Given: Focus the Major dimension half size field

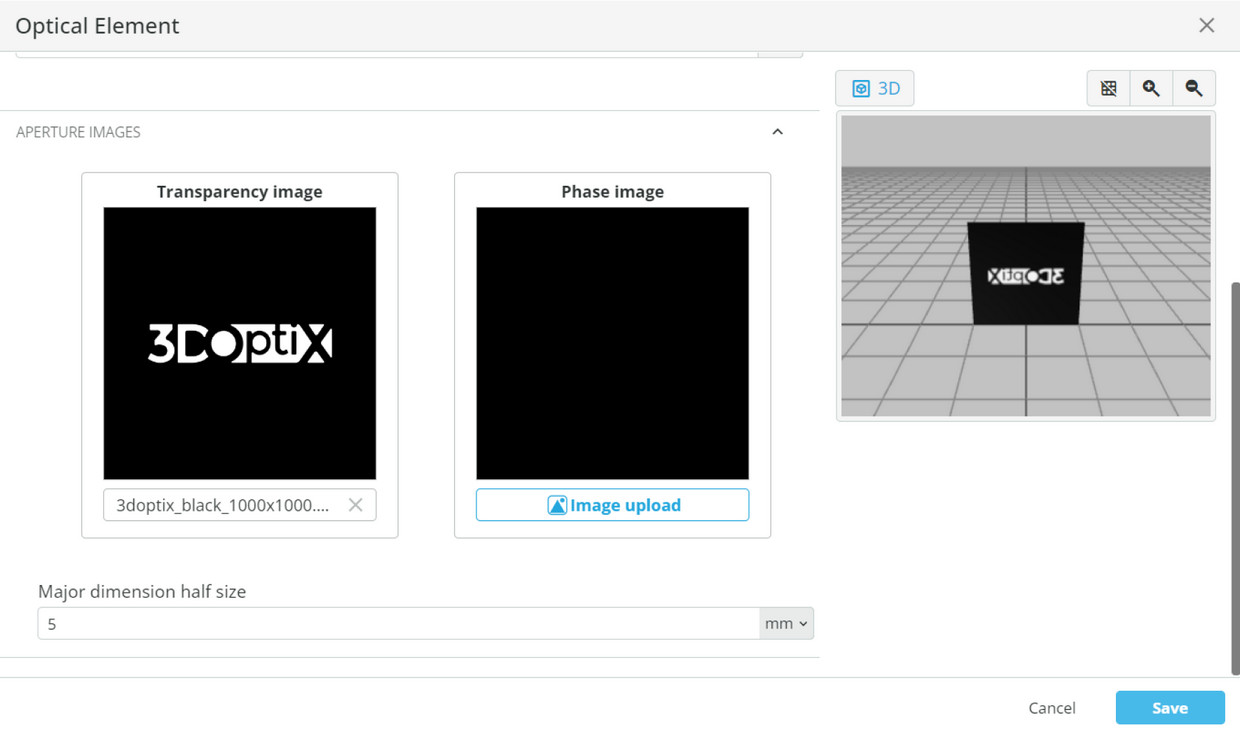Looking at the screenshot, I should point(399,623).
